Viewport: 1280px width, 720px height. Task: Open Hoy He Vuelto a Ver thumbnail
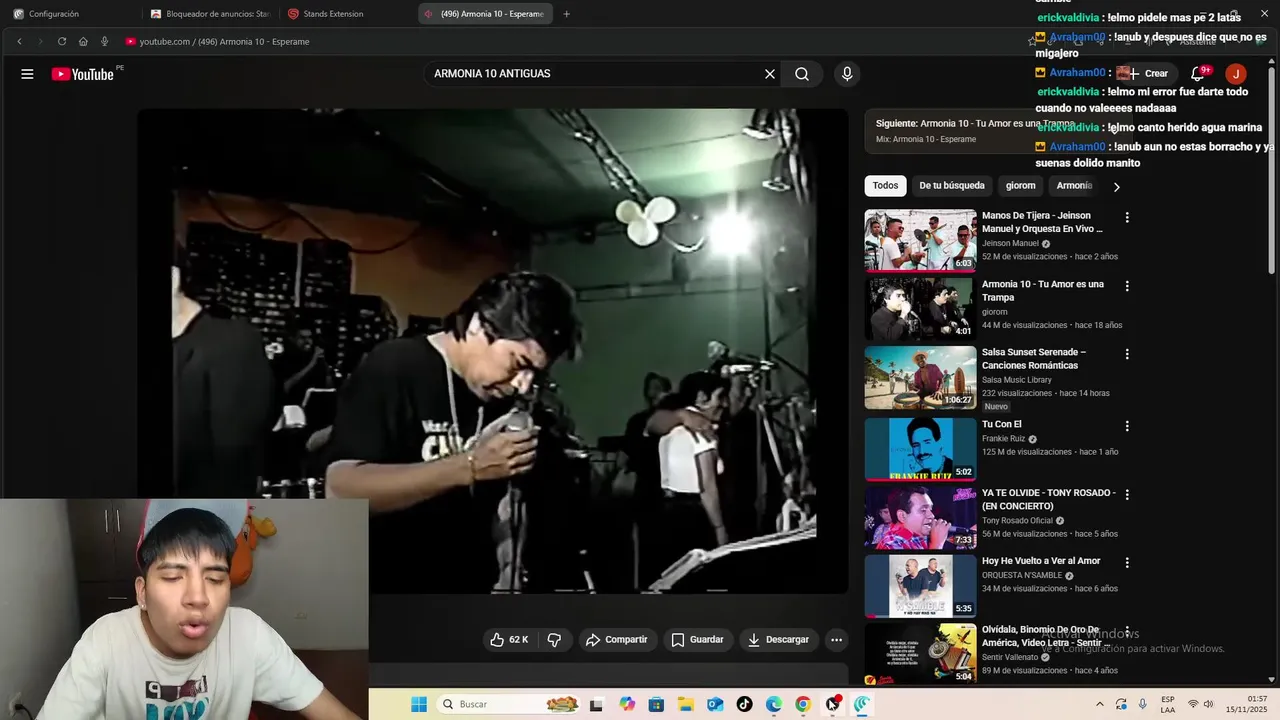tap(920, 586)
